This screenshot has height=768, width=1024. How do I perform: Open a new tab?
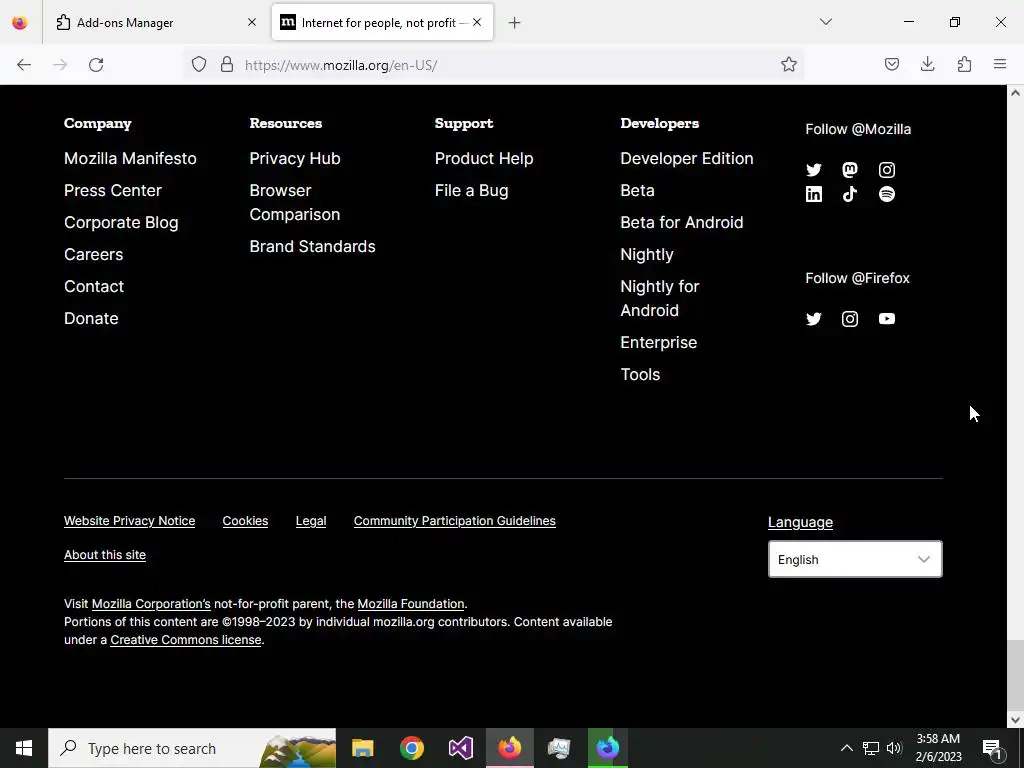click(515, 23)
